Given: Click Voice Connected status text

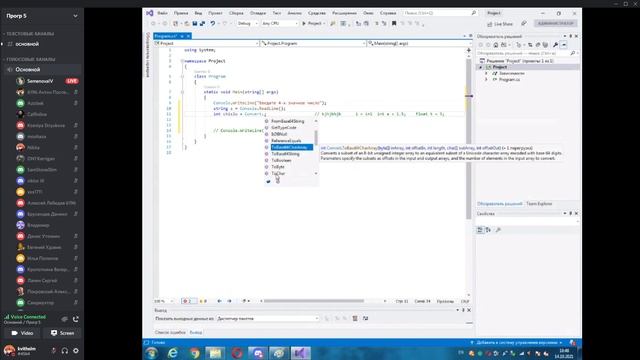Looking at the screenshot, I should coord(28,317).
